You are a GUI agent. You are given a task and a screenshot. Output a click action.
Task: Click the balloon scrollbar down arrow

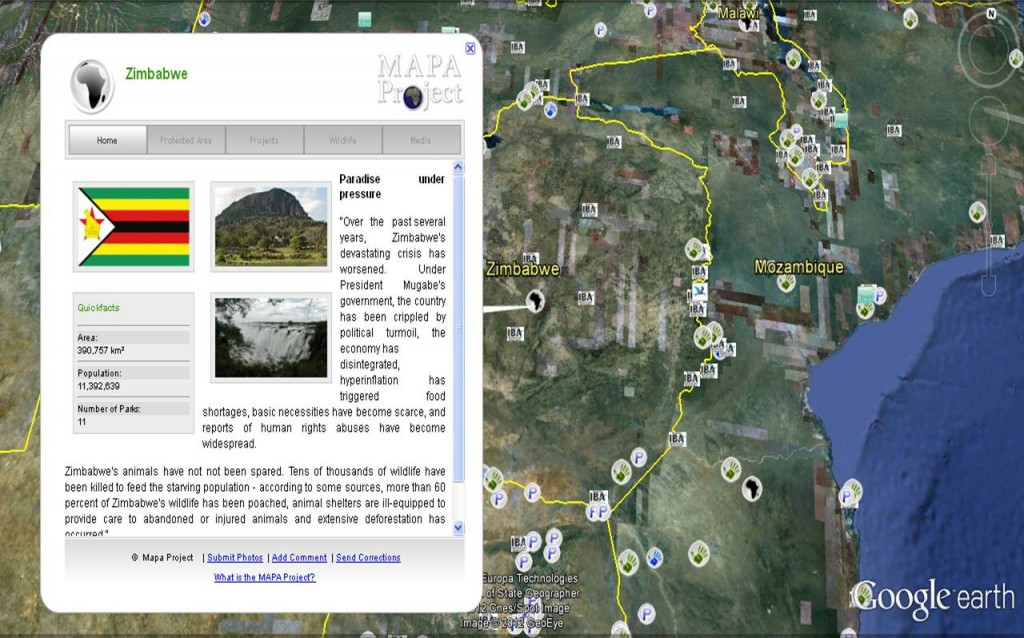[458, 527]
